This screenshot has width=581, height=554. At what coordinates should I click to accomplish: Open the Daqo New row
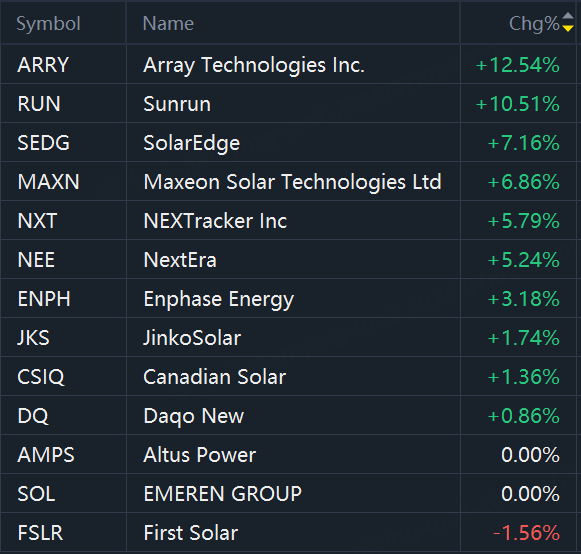coord(288,415)
